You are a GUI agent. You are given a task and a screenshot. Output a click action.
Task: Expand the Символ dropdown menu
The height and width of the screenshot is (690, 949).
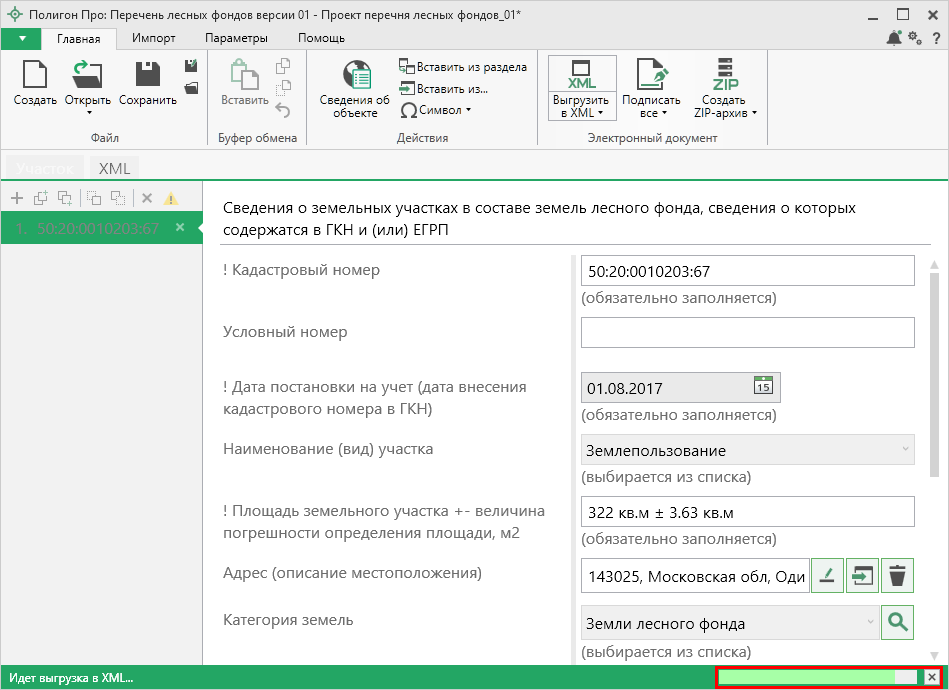tap(468, 110)
